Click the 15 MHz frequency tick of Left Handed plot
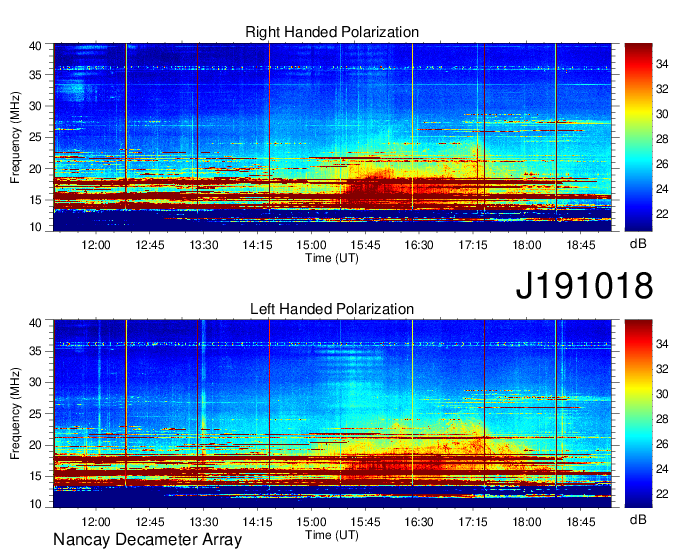Viewport: 680px width, 552px height. tap(35, 477)
